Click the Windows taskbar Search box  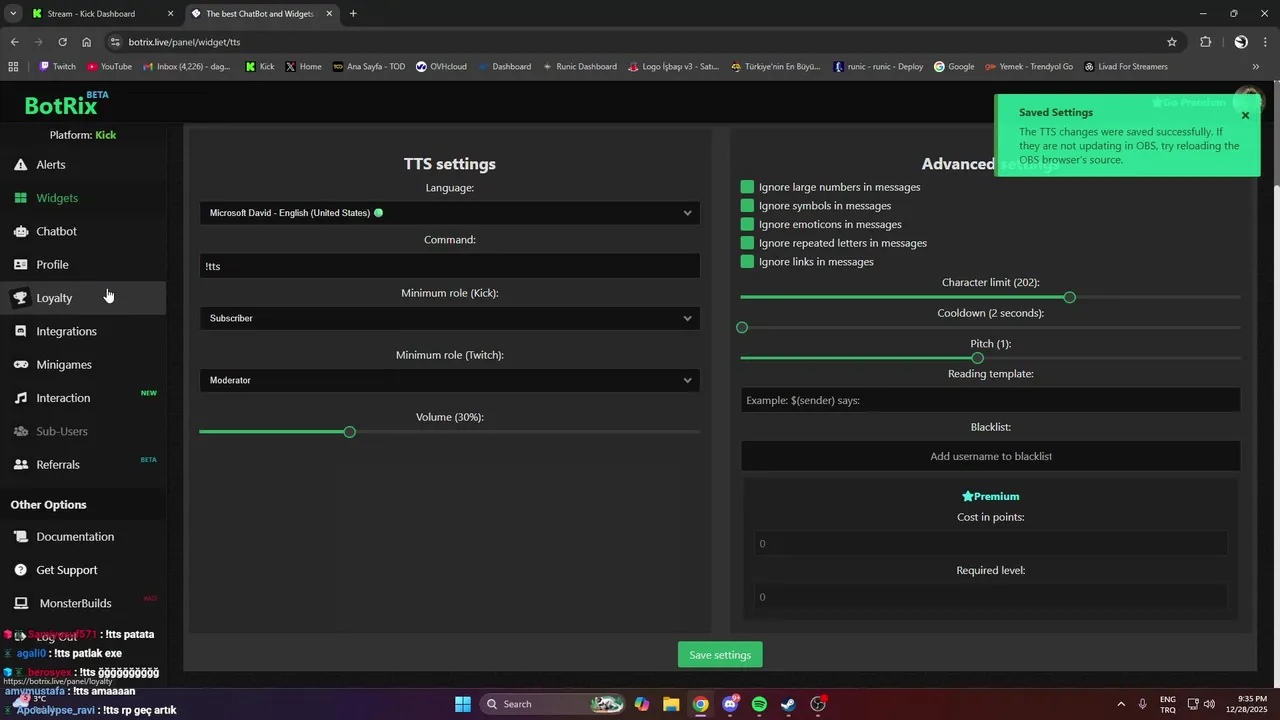[552, 704]
